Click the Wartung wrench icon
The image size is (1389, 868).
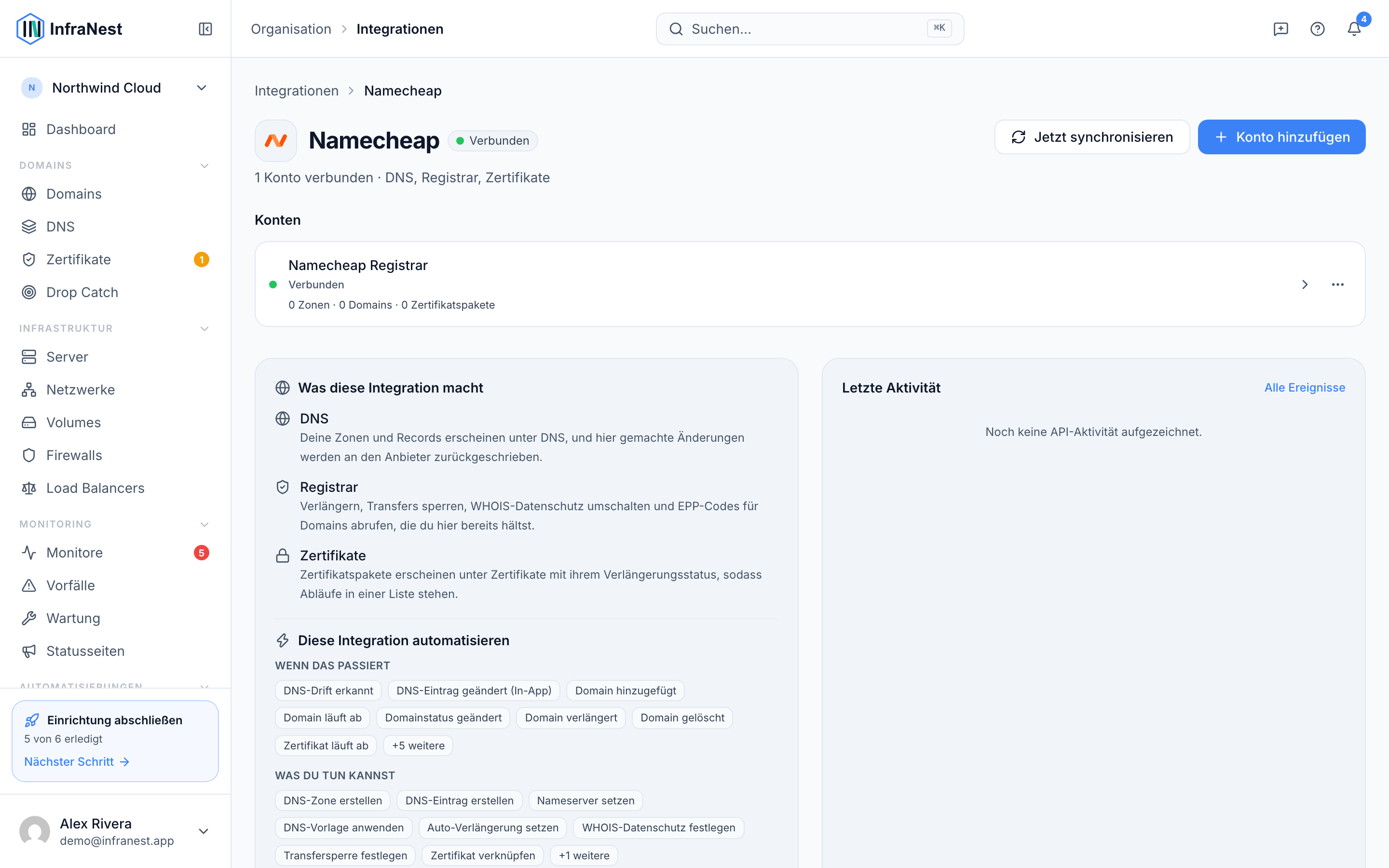coord(29,618)
